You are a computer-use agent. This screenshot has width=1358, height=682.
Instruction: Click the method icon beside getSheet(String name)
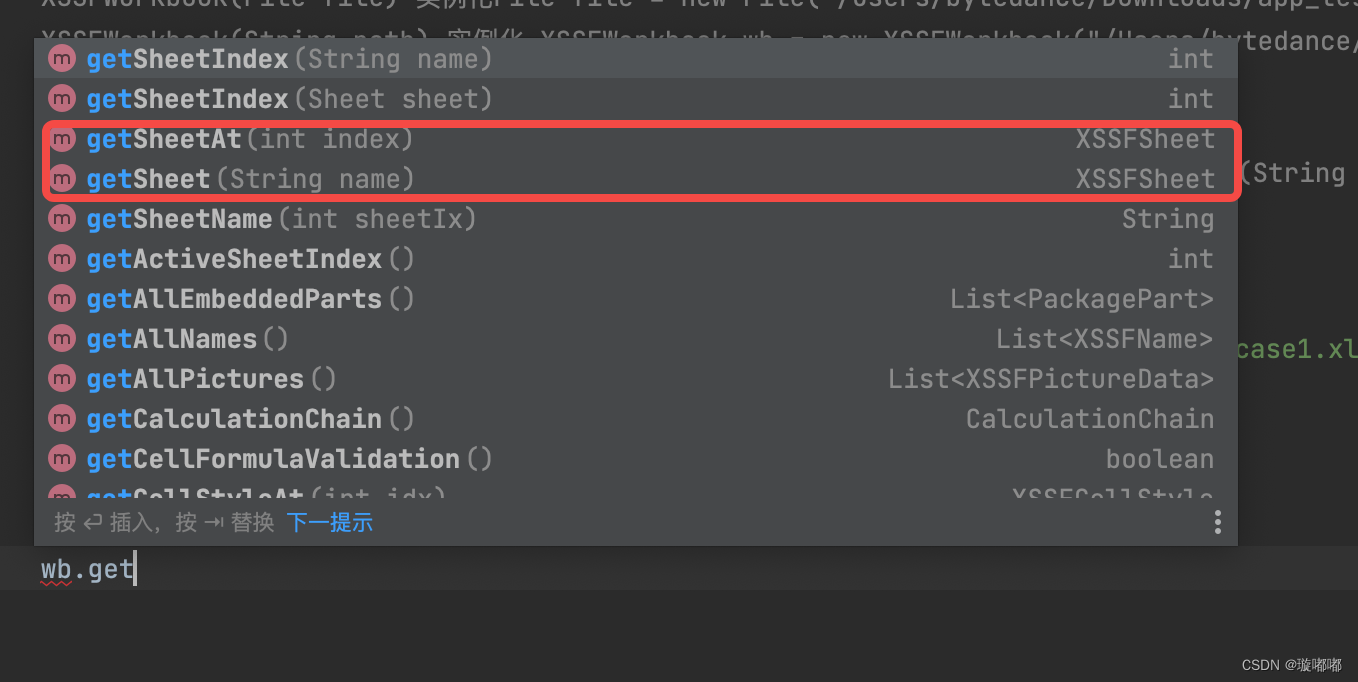(61, 178)
